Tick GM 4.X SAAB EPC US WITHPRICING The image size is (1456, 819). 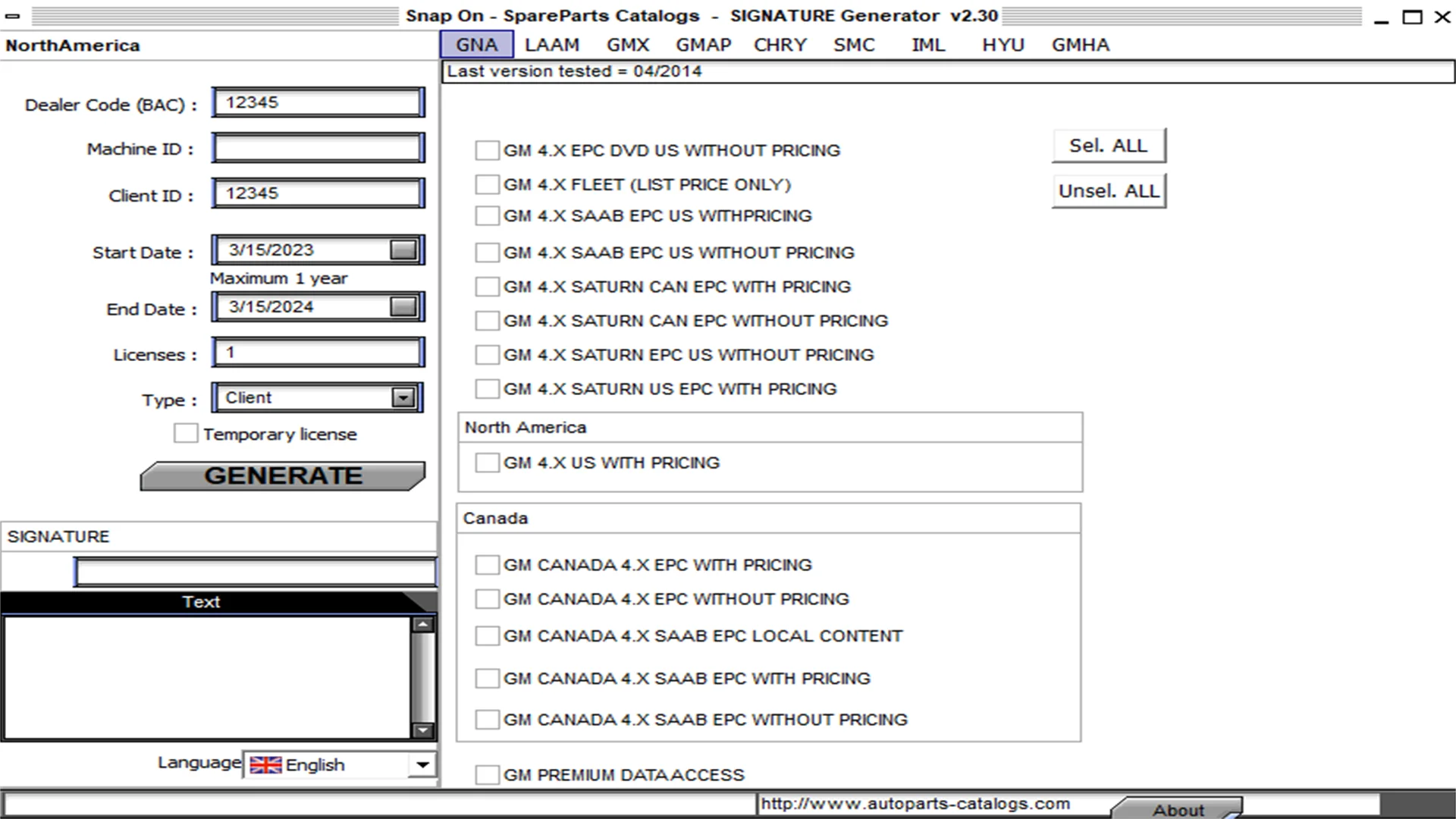coord(487,216)
